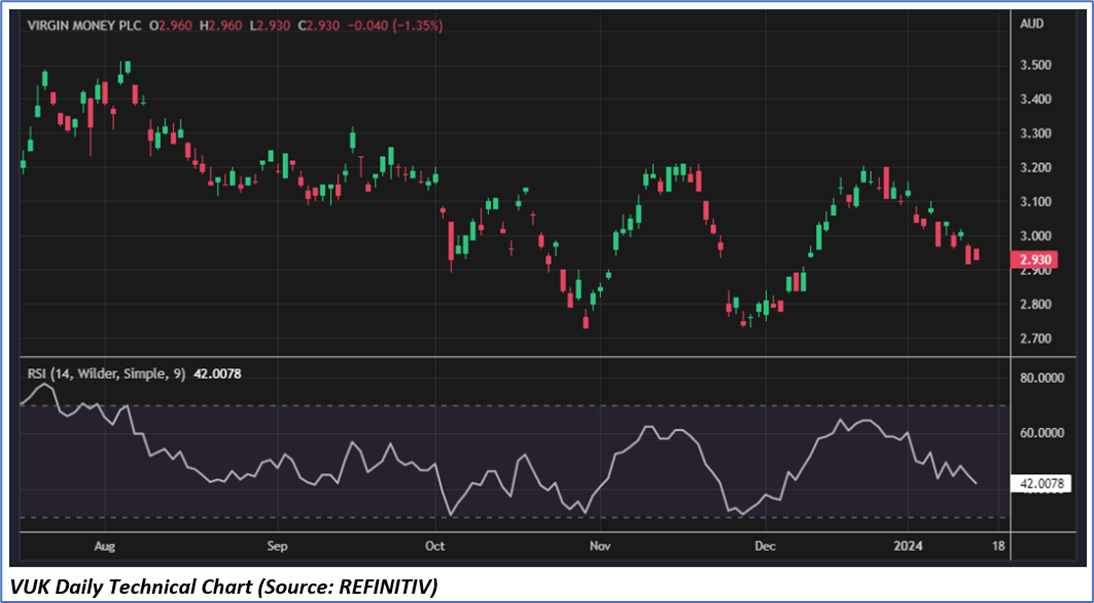Click the 3.000 price axis label
The height and width of the screenshot is (603, 1094).
pos(1036,237)
